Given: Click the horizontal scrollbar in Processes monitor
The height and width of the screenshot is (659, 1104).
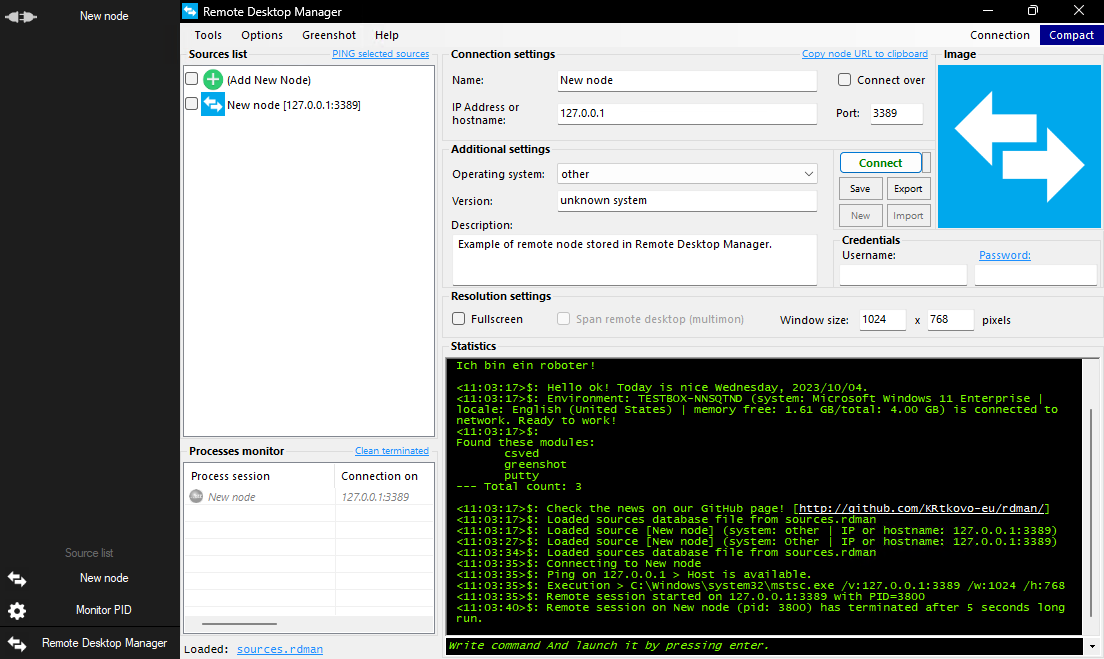Looking at the screenshot, I should (239, 624).
